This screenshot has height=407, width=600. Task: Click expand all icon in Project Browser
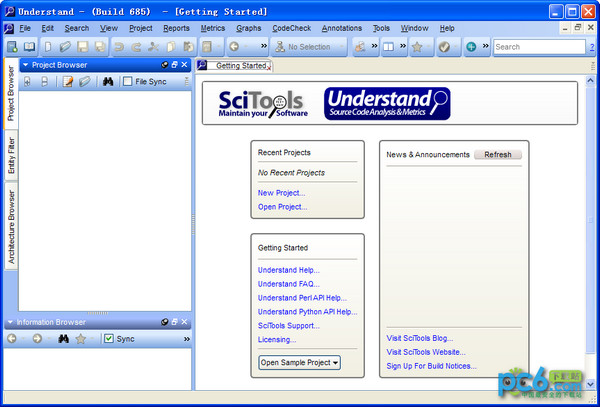coord(27,81)
